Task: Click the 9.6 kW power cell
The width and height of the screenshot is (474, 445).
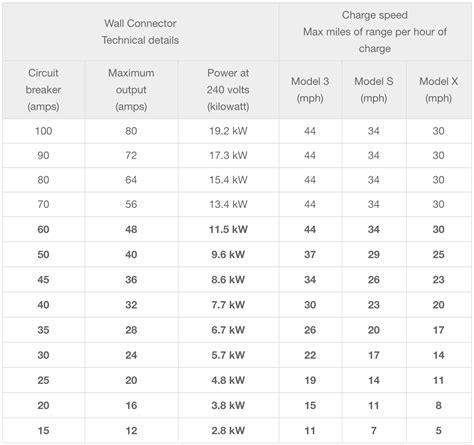Action: pos(228,254)
